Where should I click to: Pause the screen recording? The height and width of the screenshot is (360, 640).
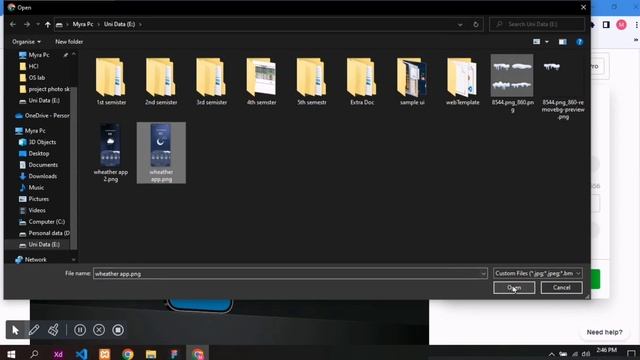[x=80, y=330]
